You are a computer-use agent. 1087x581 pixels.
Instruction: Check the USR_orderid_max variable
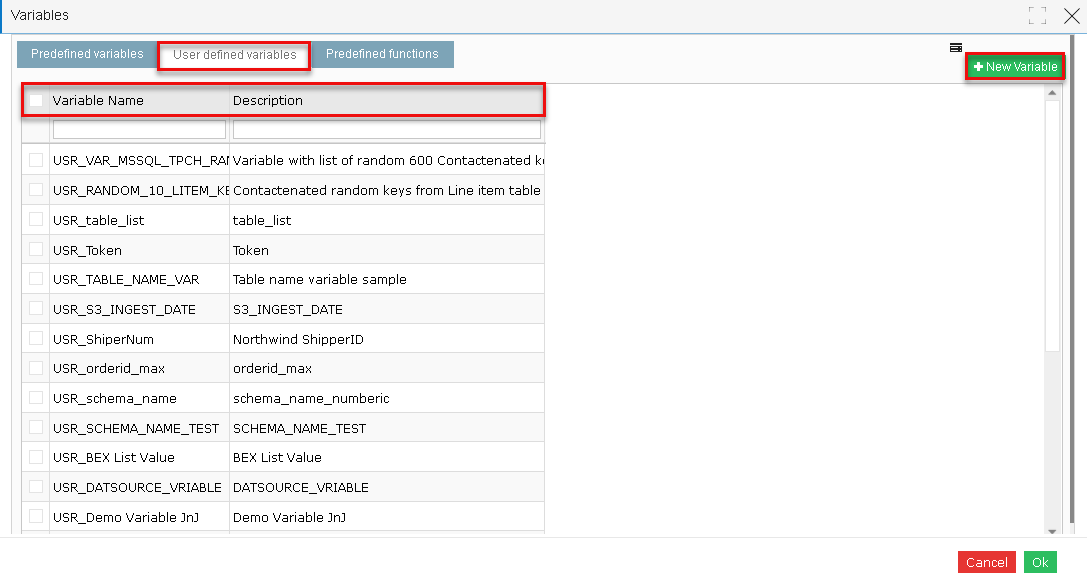[x=36, y=368]
